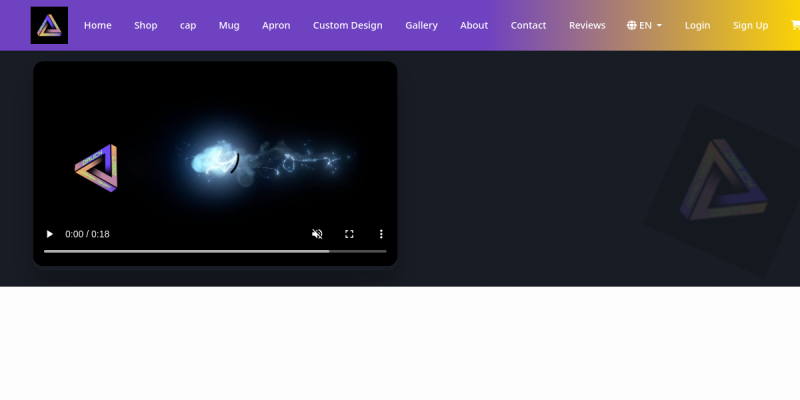Open the Shop page
Viewport: 800px width, 400px height.
coord(146,25)
